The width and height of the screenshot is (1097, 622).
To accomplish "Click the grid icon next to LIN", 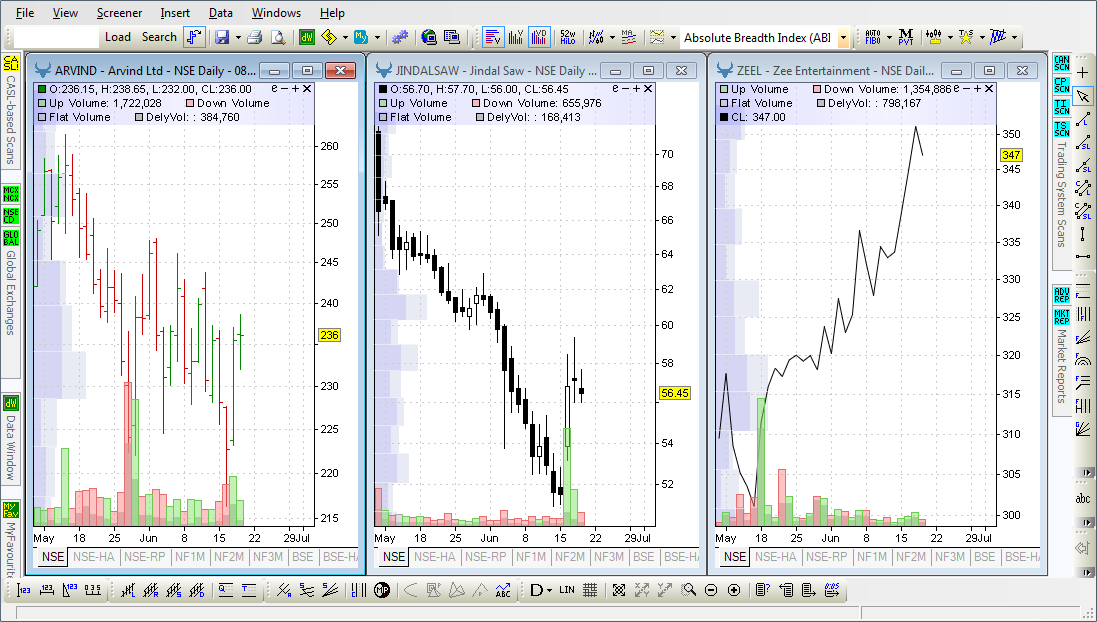I will (x=590, y=590).
